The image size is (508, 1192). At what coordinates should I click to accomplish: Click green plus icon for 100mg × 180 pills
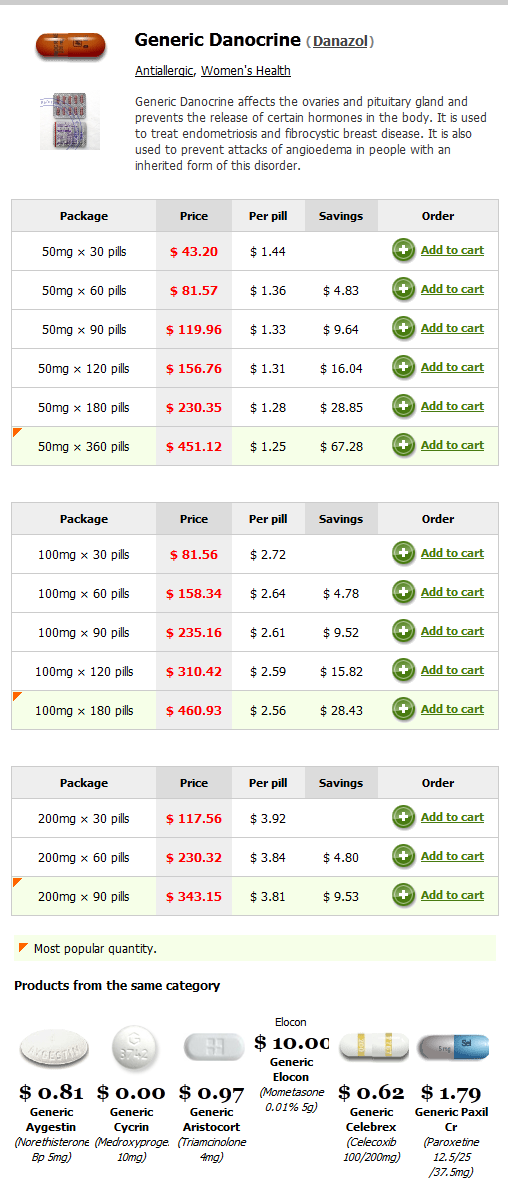(404, 709)
